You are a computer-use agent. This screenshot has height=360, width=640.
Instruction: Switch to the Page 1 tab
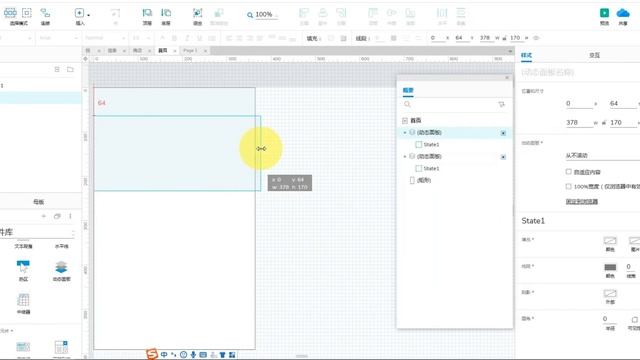point(190,51)
